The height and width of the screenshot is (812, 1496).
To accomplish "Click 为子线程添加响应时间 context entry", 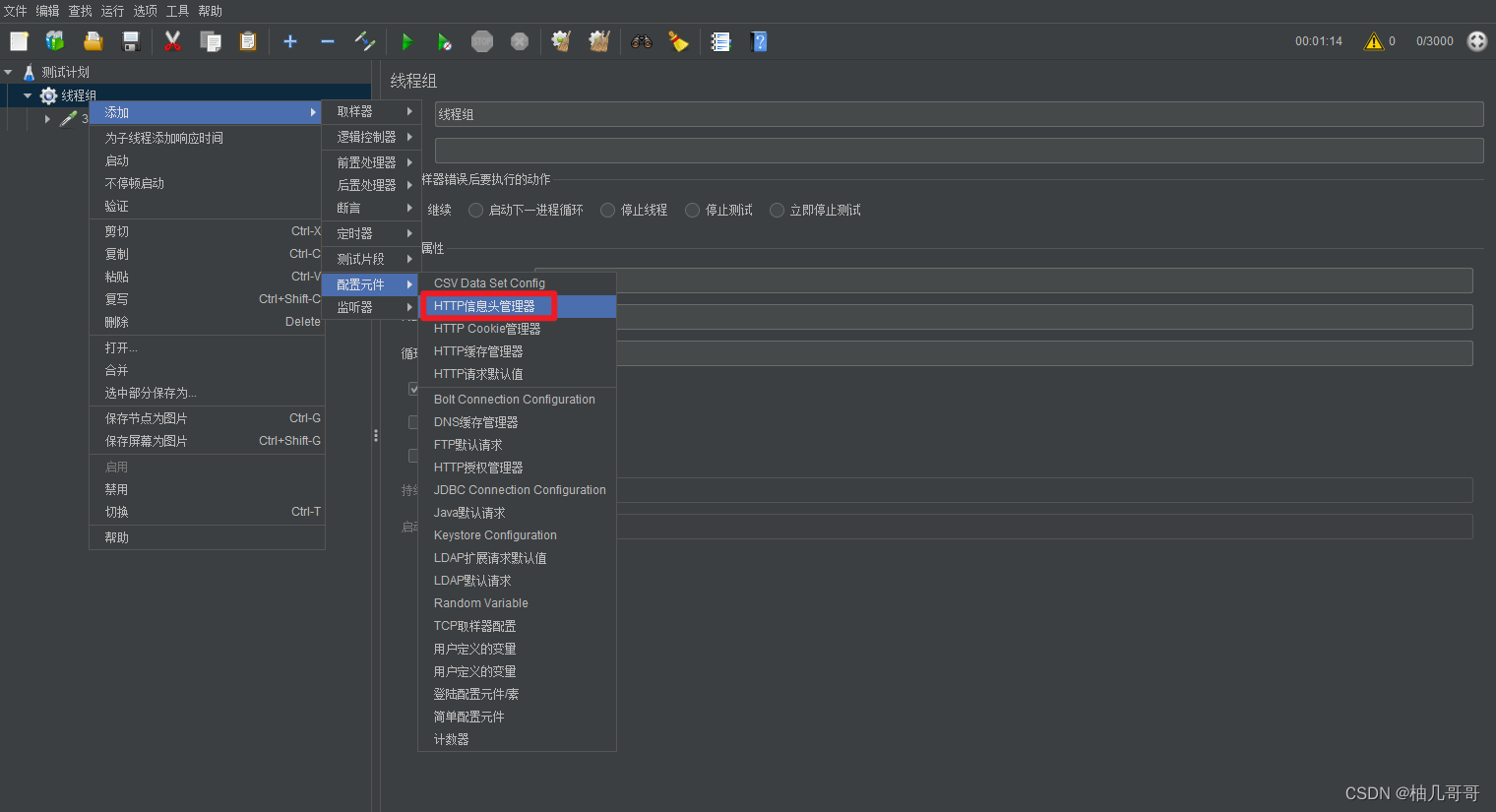I will pyautogui.click(x=207, y=138).
